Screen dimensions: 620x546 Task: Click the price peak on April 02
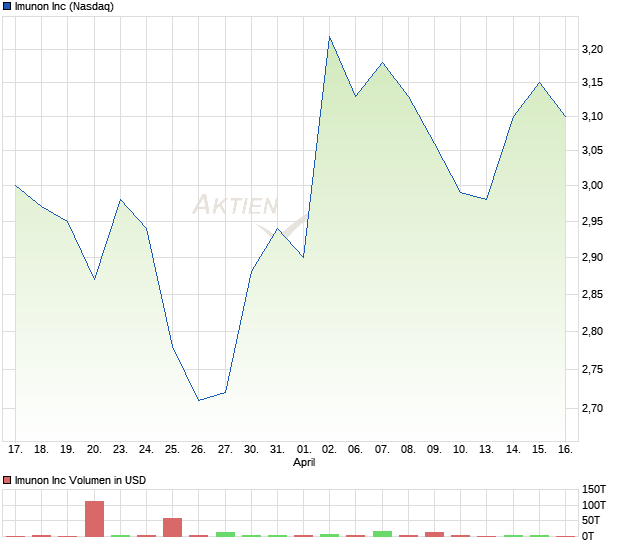point(329,37)
